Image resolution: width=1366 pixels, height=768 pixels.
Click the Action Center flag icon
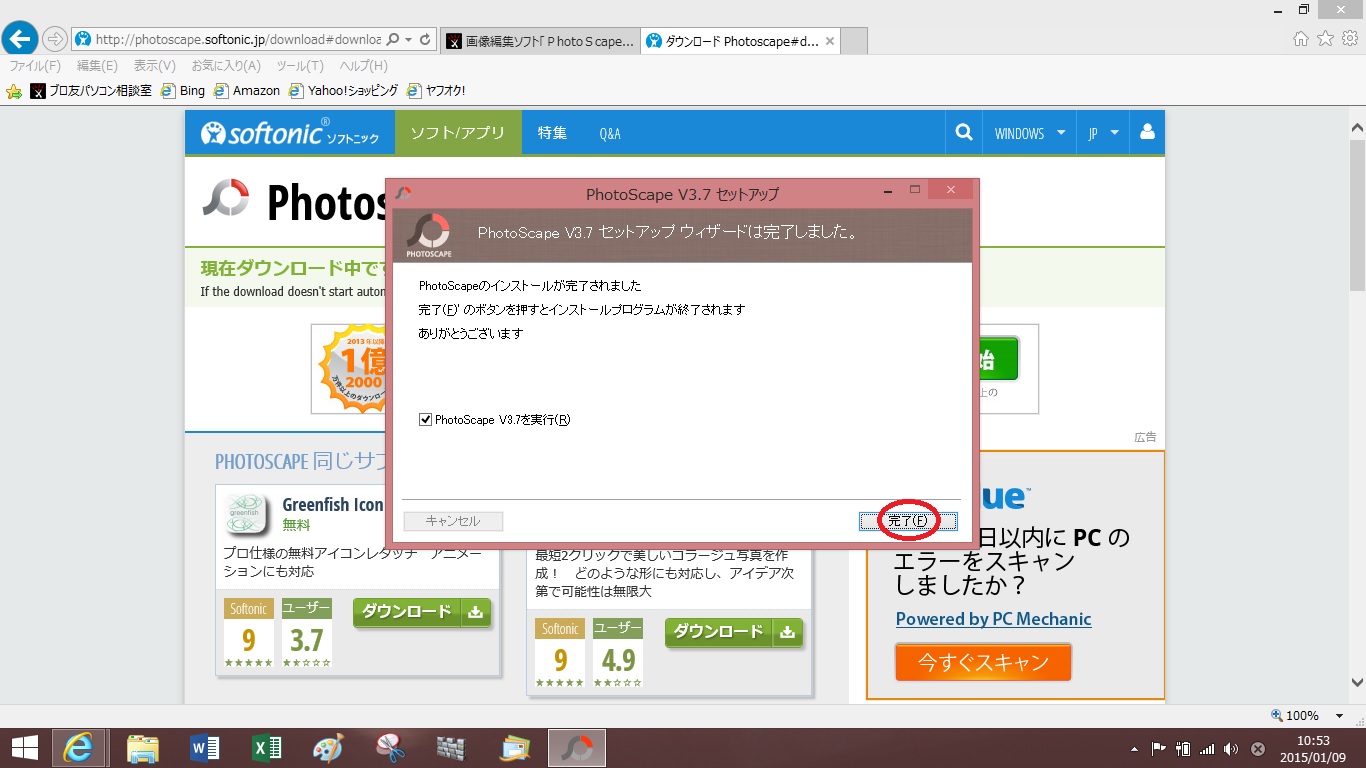(1159, 748)
